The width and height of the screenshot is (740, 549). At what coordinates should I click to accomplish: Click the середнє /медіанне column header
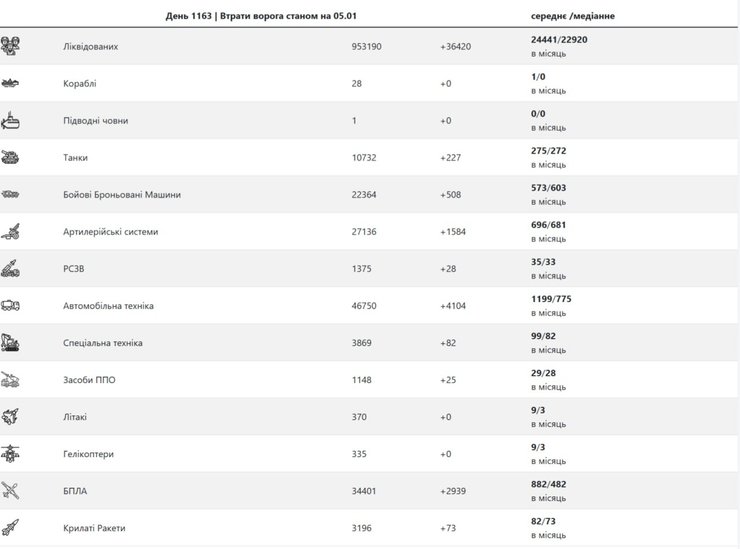573,16
